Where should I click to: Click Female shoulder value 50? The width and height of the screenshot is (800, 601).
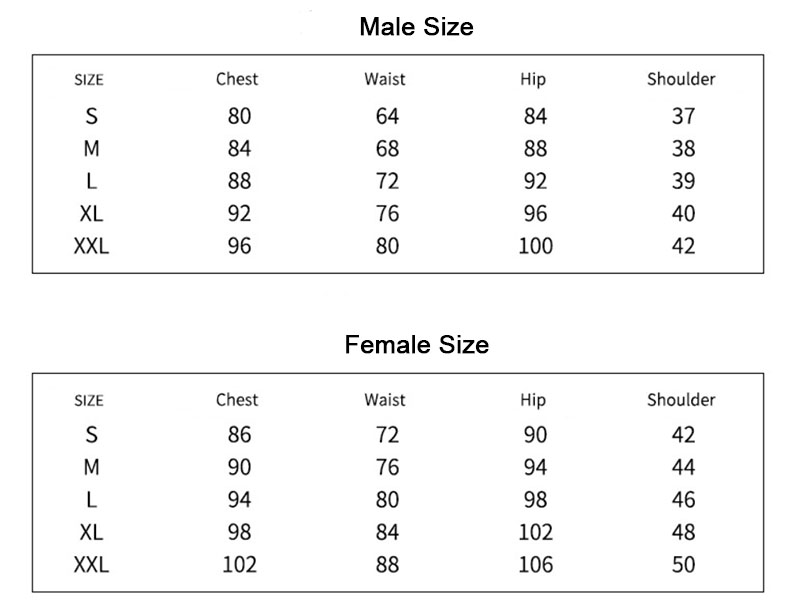(x=683, y=565)
